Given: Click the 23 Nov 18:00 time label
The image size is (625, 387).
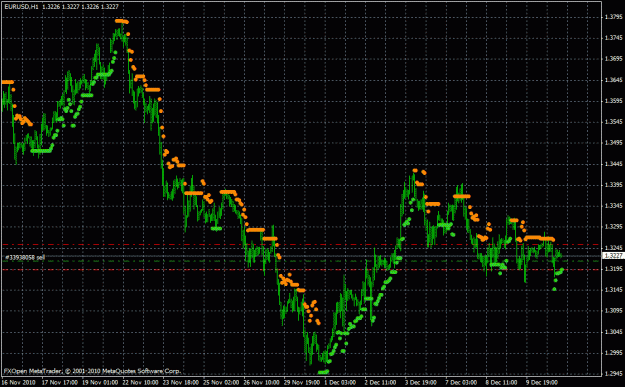Looking at the screenshot, I should 181,382.
